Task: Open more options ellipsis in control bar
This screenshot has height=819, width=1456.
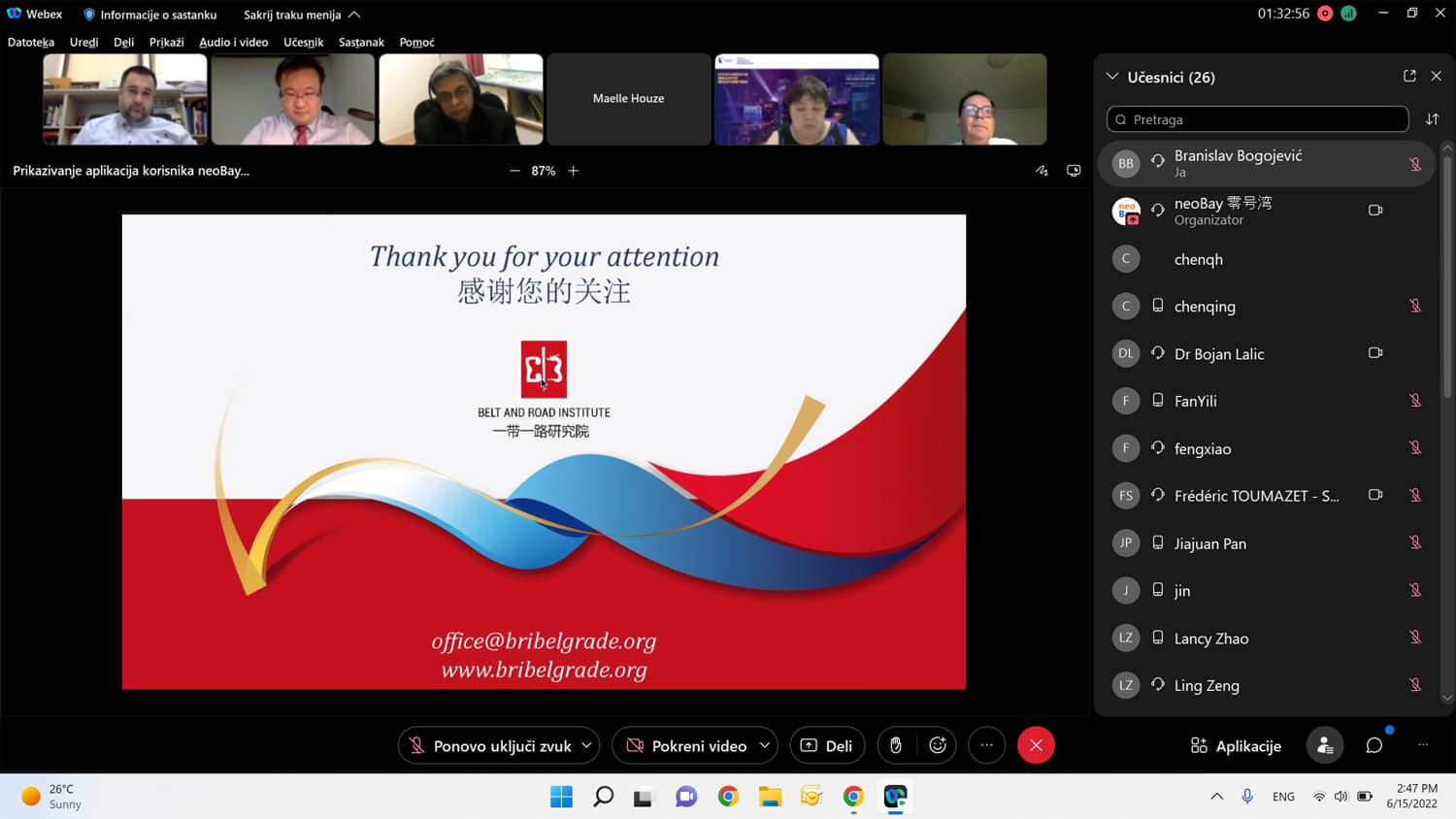Action: click(x=987, y=745)
